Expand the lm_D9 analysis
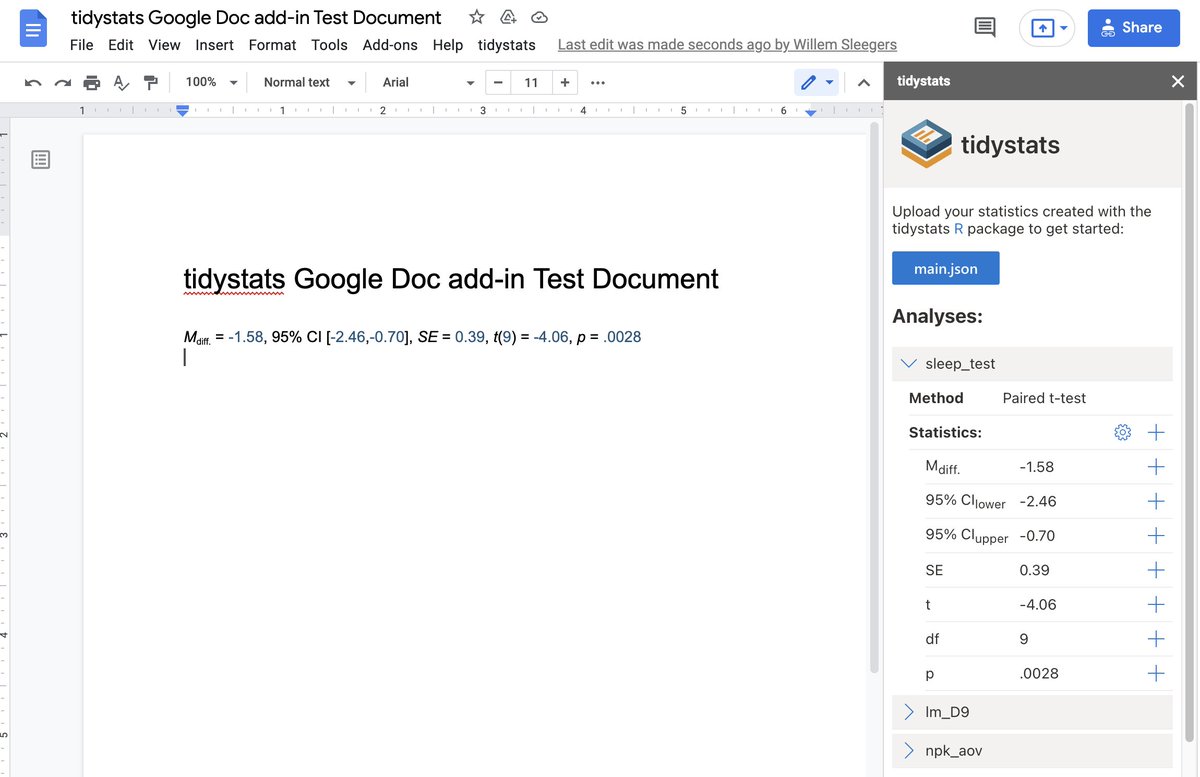 tap(1032, 712)
